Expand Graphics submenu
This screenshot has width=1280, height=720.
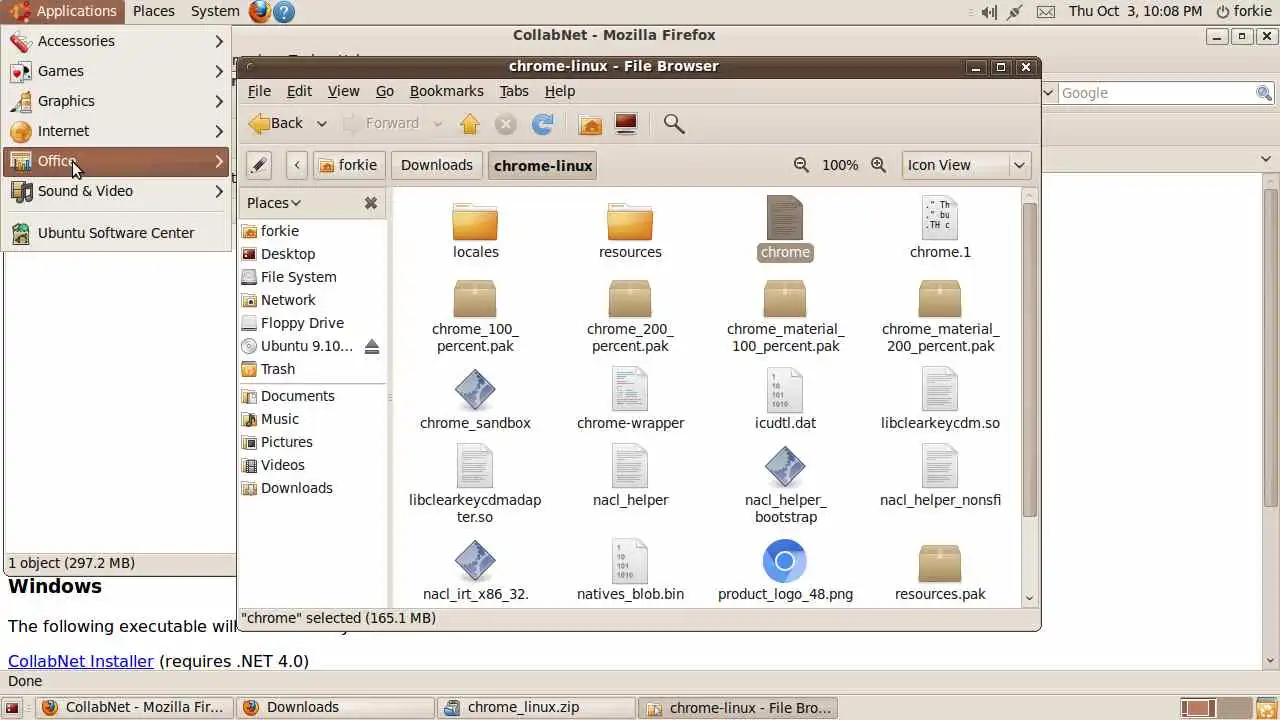coord(117,101)
